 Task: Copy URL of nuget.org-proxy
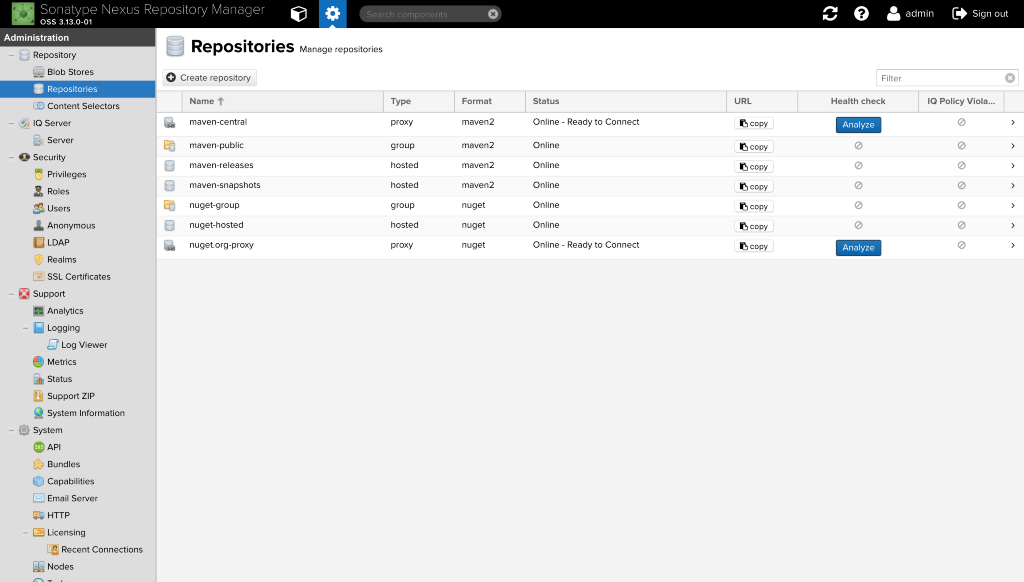(754, 246)
